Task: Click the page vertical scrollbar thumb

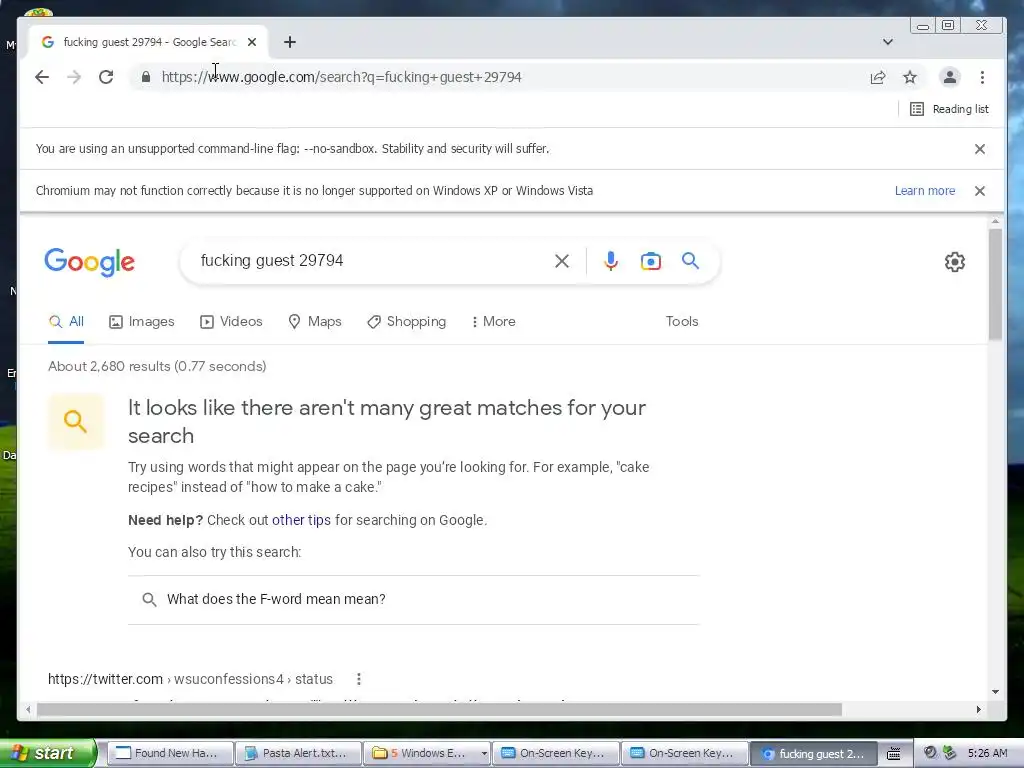Action: [995, 284]
